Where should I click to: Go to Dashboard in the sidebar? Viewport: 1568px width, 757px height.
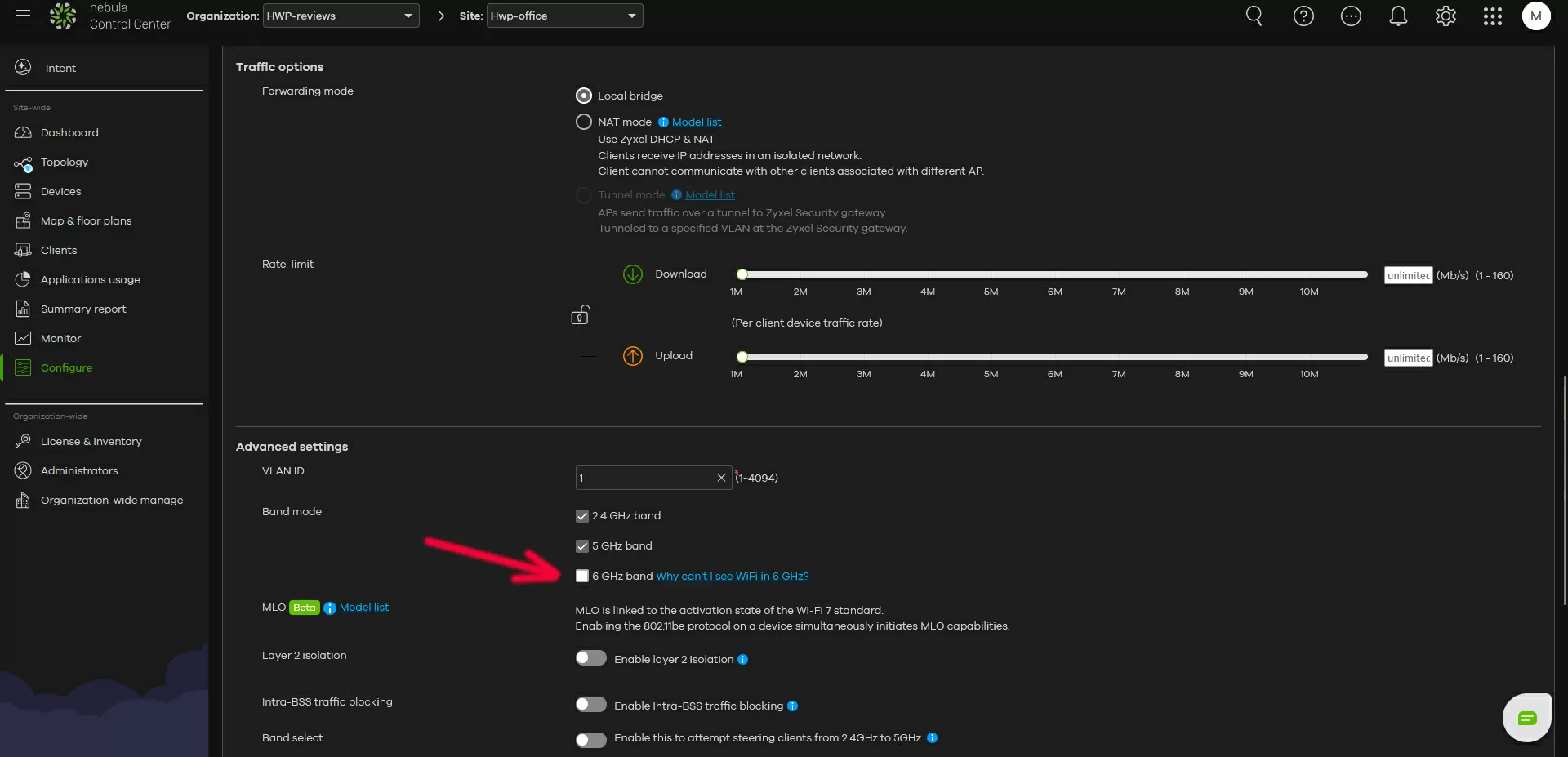pos(69,133)
